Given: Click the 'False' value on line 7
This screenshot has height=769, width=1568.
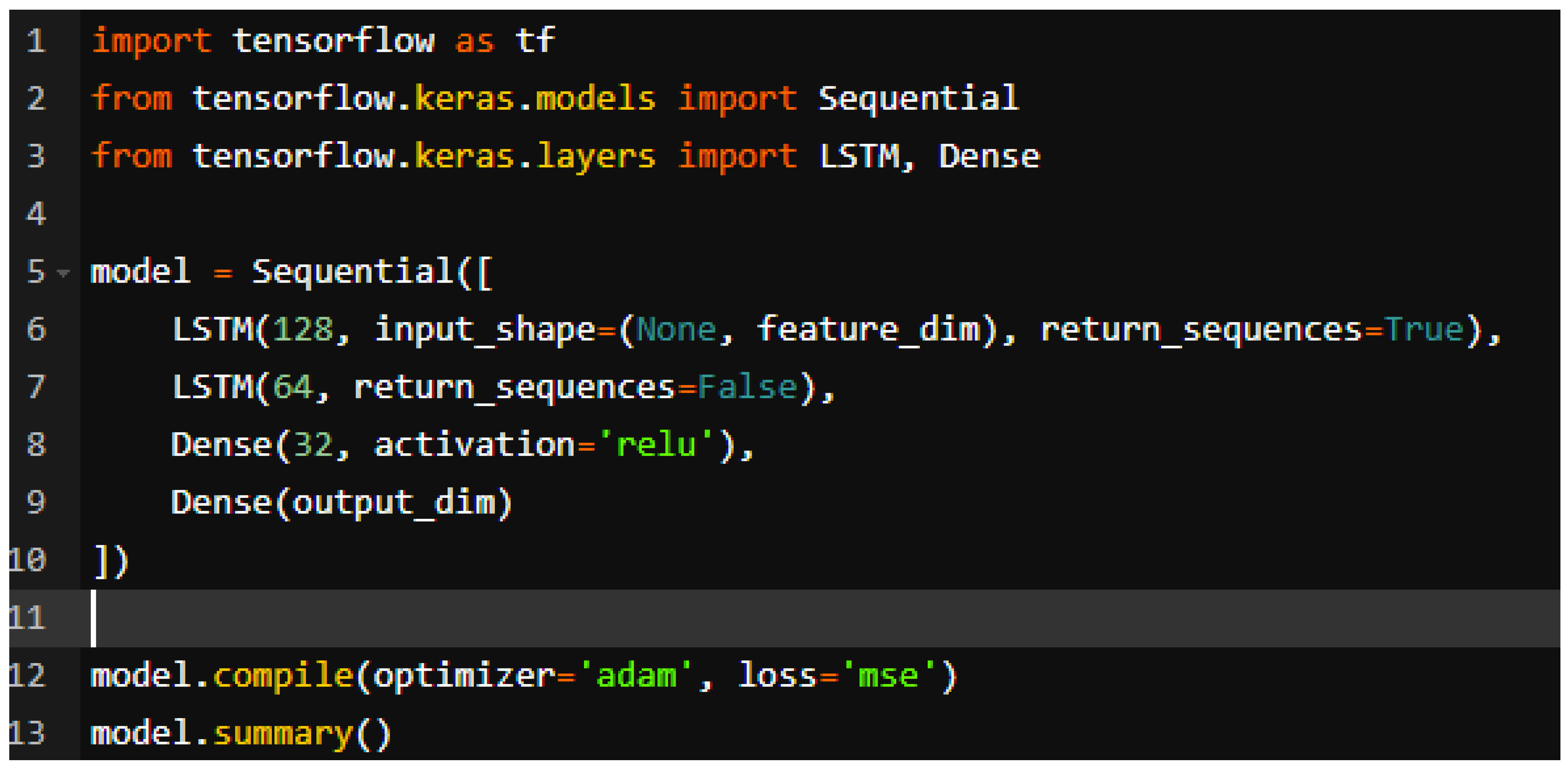Looking at the screenshot, I should [x=747, y=387].
